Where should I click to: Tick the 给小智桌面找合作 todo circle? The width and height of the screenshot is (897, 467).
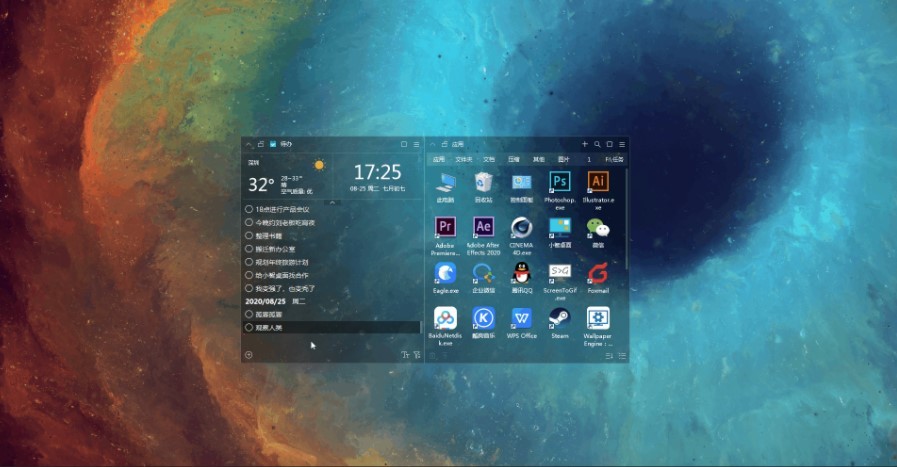pyautogui.click(x=249, y=275)
